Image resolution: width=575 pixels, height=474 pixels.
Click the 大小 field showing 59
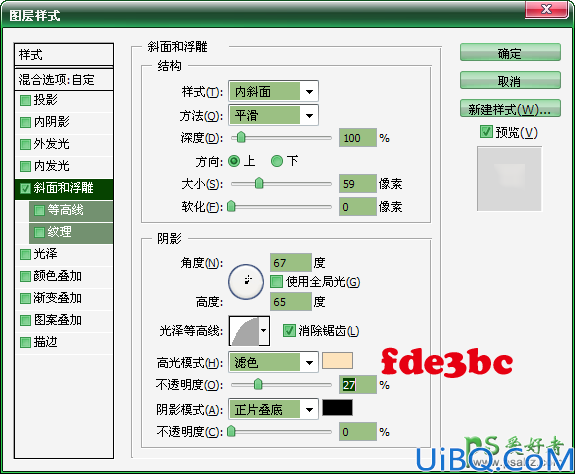coord(358,184)
